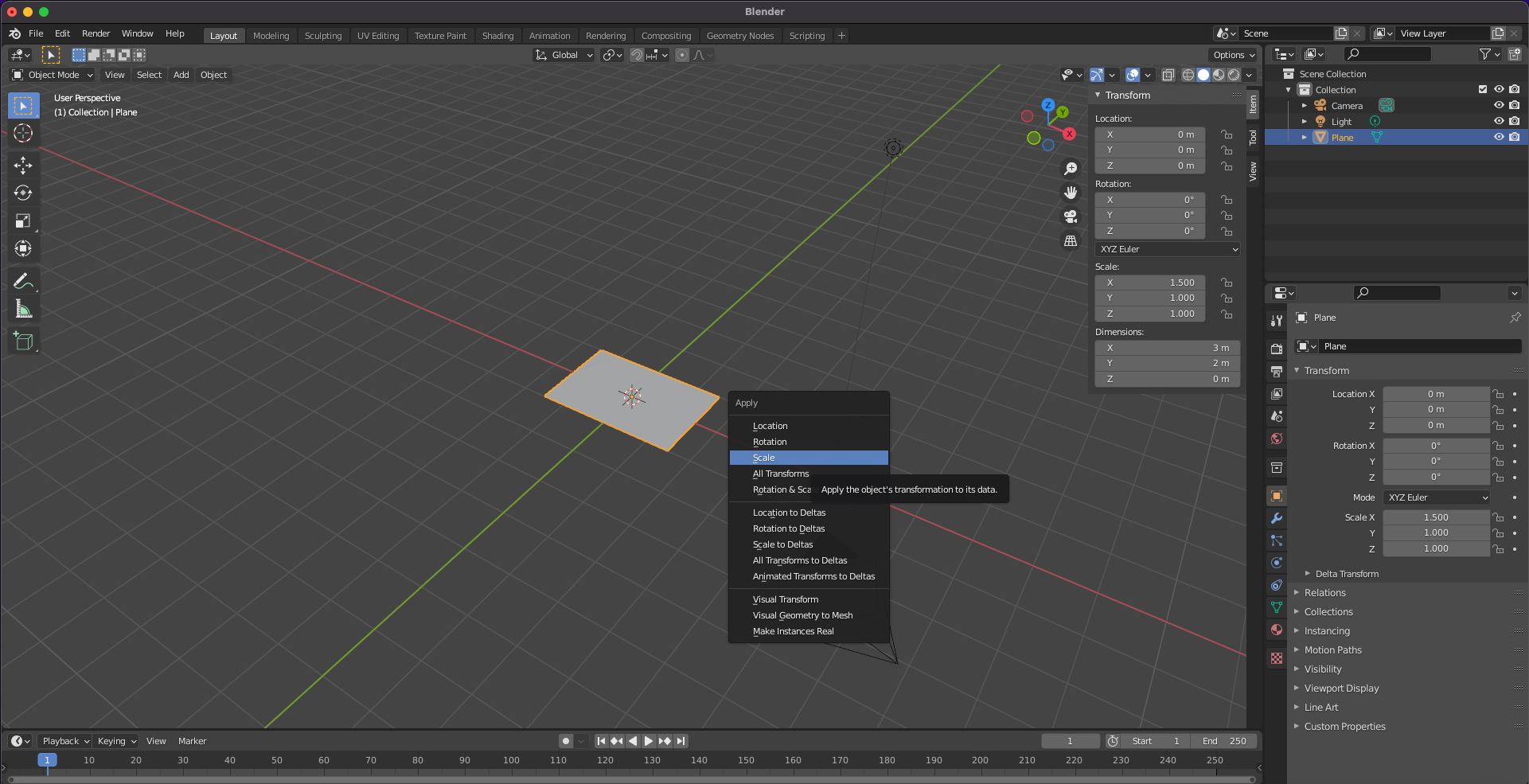Toggle auto keying record button

pyautogui.click(x=566, y=741)
